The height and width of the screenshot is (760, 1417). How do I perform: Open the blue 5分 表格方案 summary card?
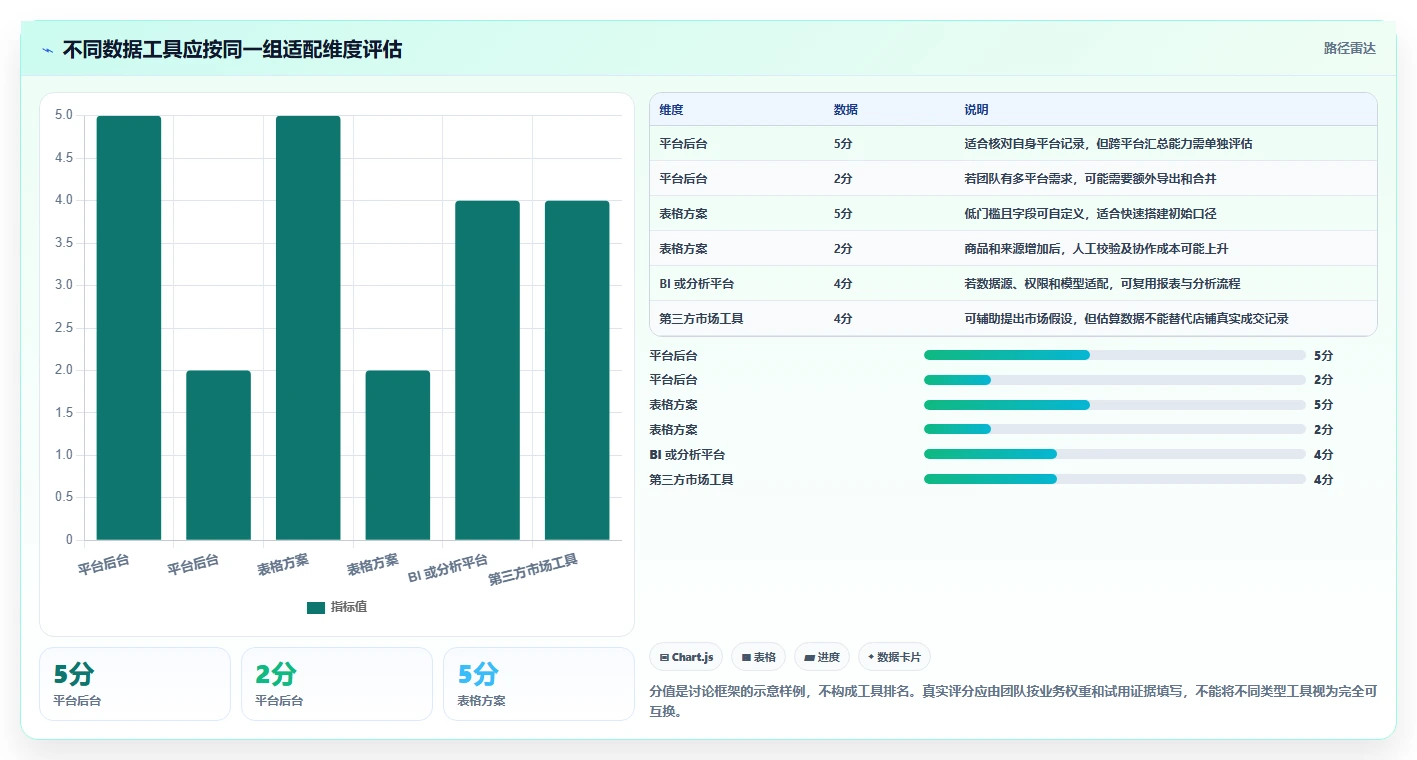click(539, 684)
